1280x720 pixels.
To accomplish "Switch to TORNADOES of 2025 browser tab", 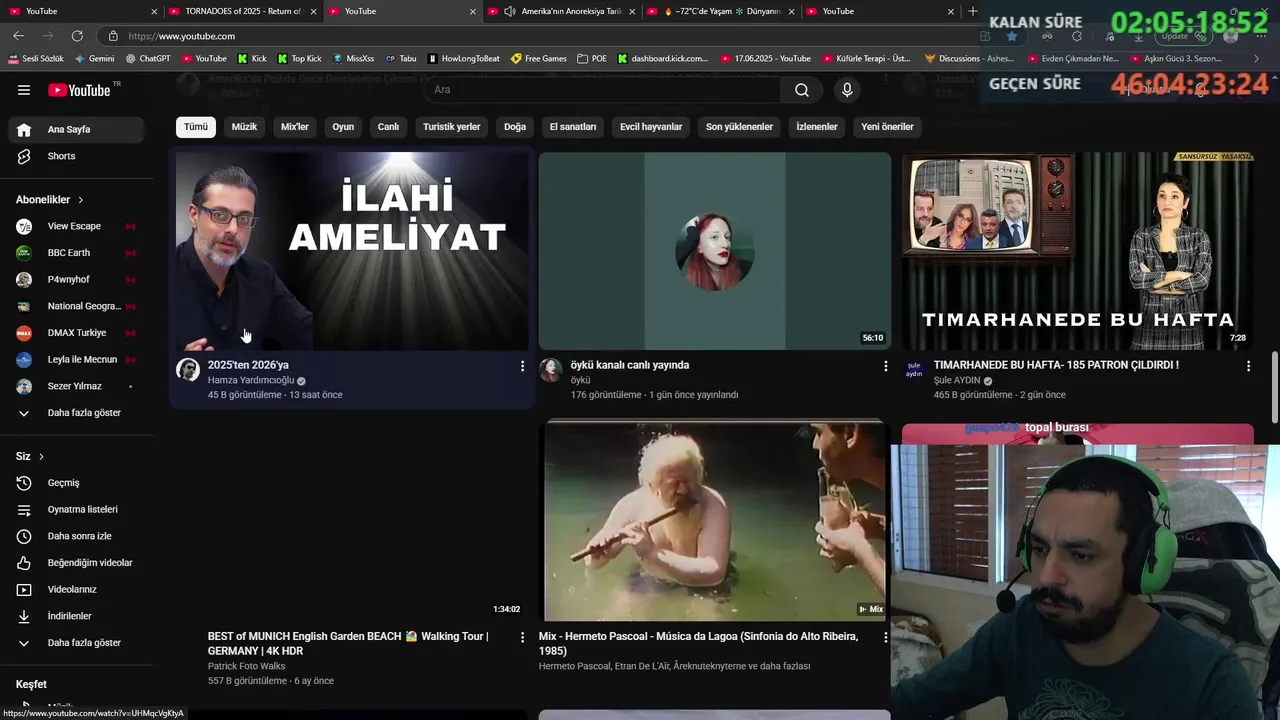I will tap(242, 11).
